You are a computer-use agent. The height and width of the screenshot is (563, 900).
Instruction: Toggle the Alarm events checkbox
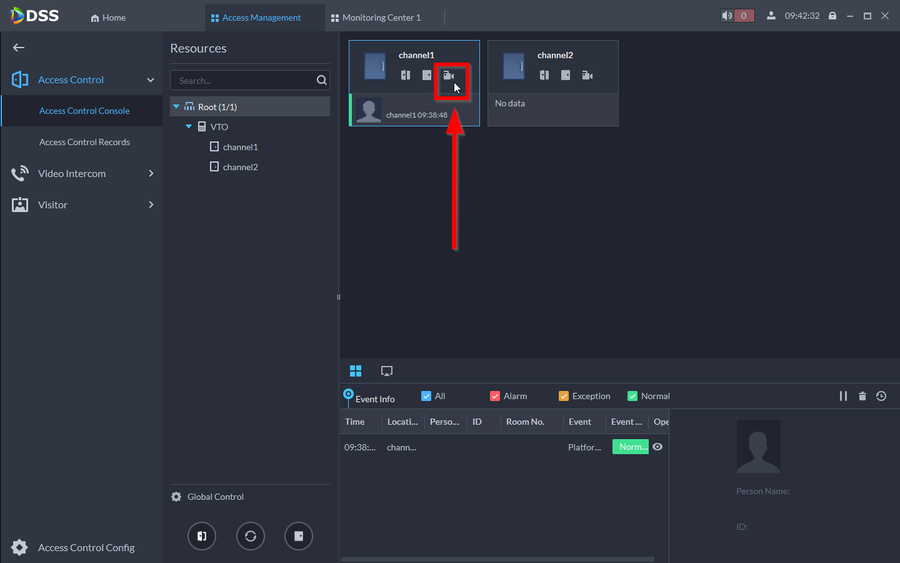coord(495,396)
